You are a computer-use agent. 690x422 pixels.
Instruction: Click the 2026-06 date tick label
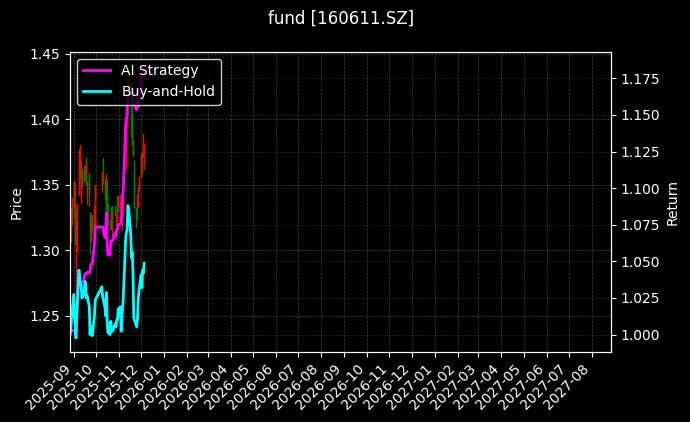click(252, 387)
